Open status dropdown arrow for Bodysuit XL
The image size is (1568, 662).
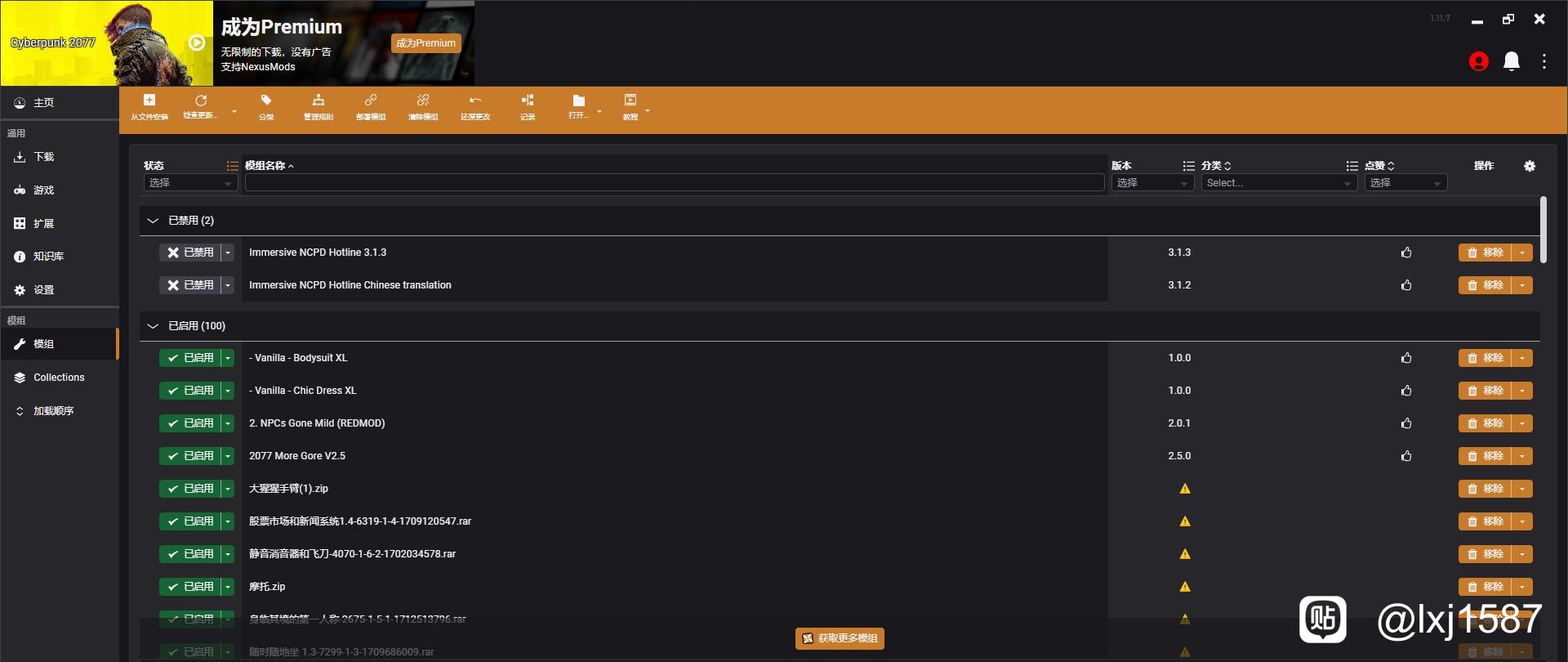coord(228,358)
